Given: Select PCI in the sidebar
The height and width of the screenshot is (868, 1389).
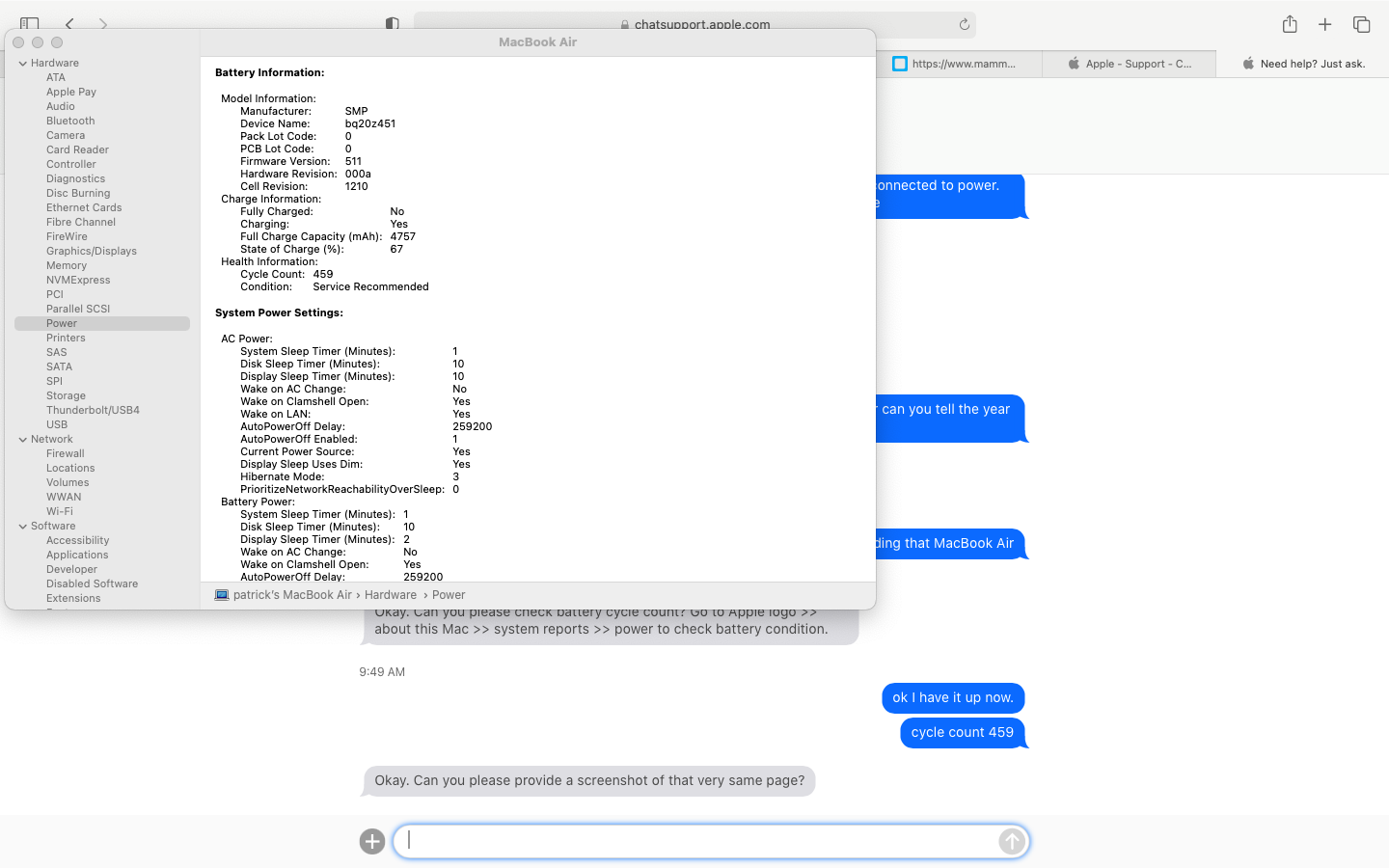Looking at the screenshot, I should [55, 295].
